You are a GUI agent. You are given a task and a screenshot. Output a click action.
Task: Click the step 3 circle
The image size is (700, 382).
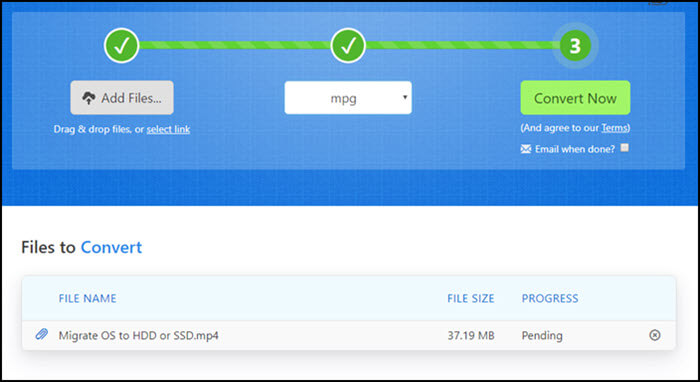click(575, 45)
